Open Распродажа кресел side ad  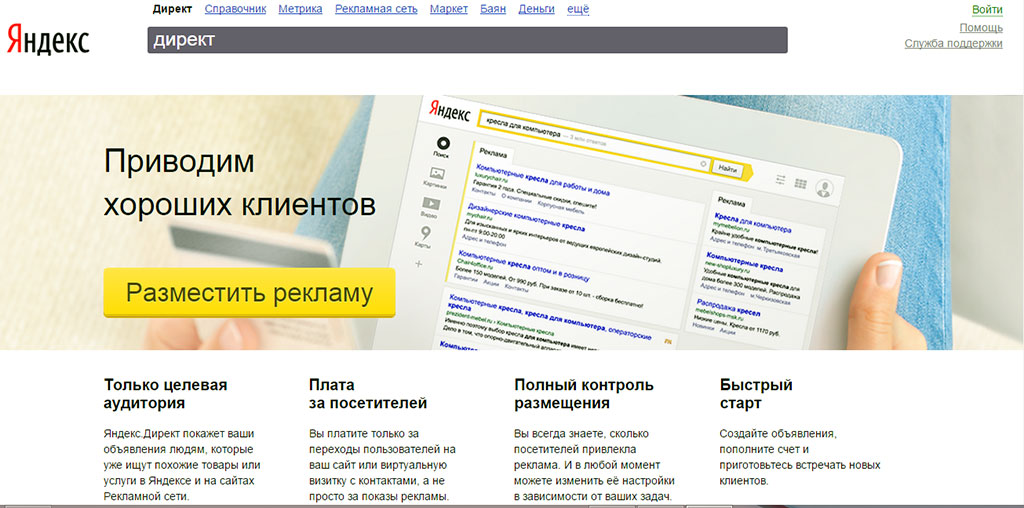coord(728,308)
